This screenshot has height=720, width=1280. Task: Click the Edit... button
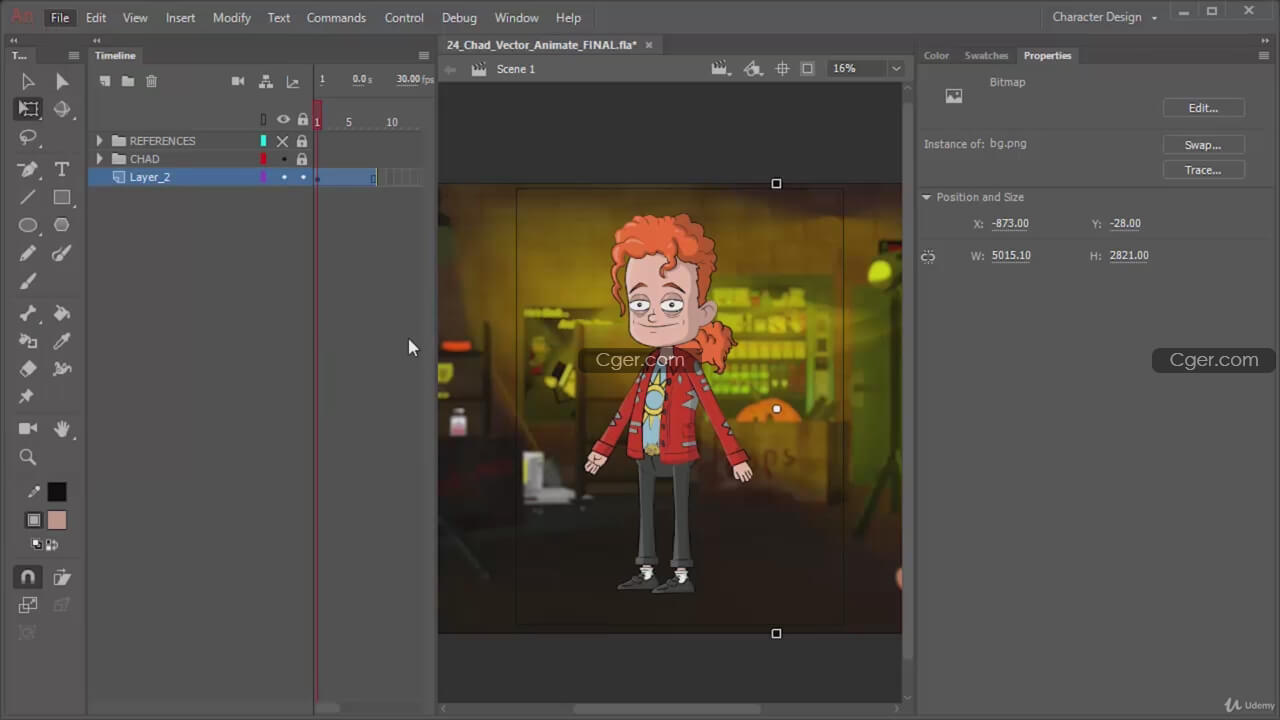click(1203, 108)
